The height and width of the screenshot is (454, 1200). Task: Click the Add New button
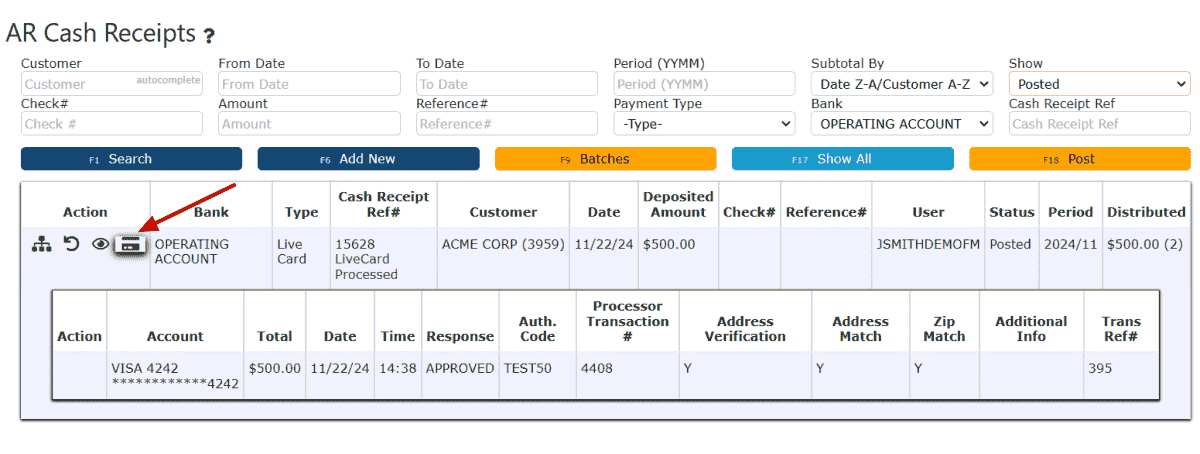pyautogui.click(x=368, y=159)
